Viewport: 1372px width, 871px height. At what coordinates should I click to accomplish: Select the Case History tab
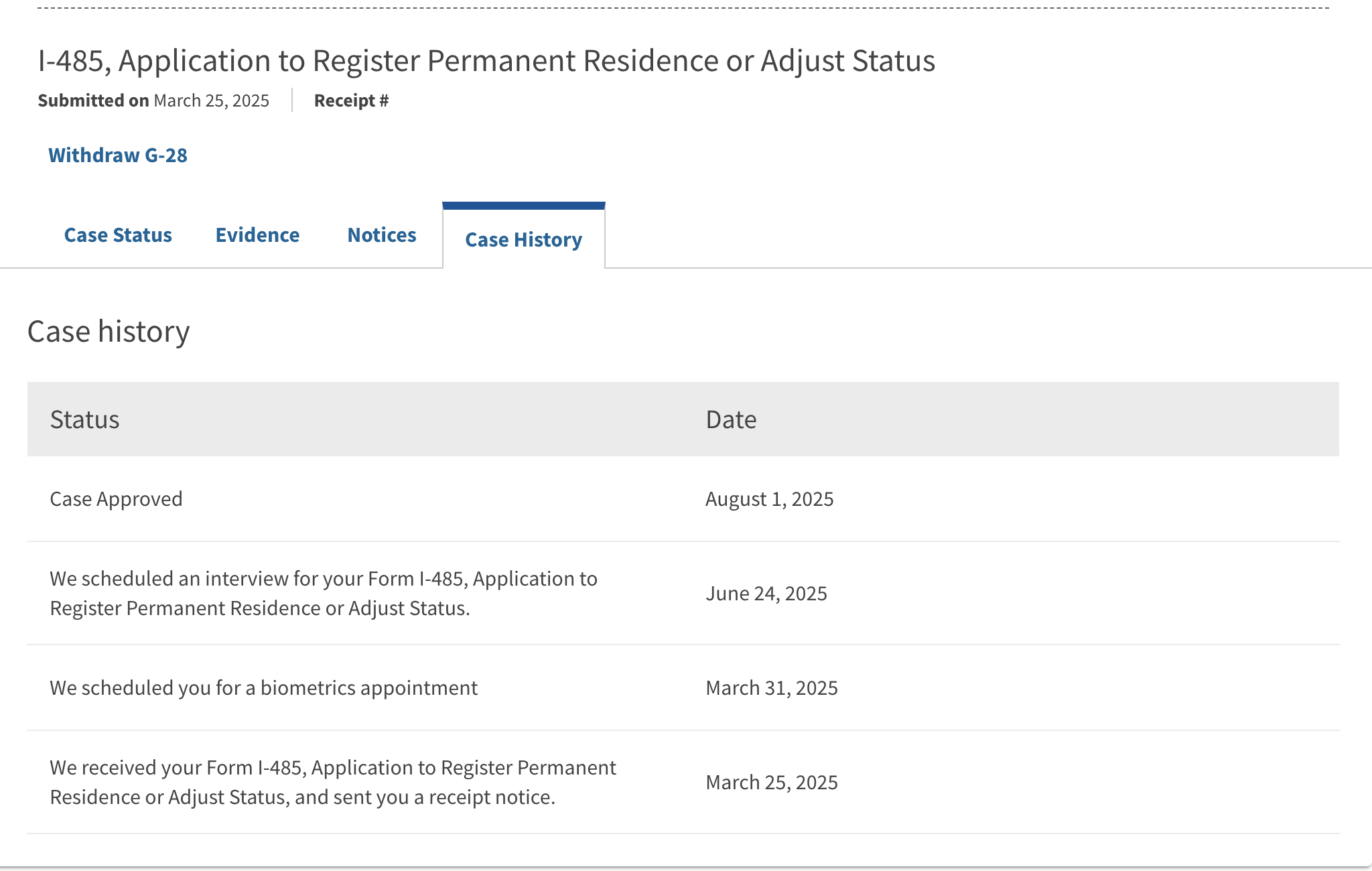tap(523, 239)
